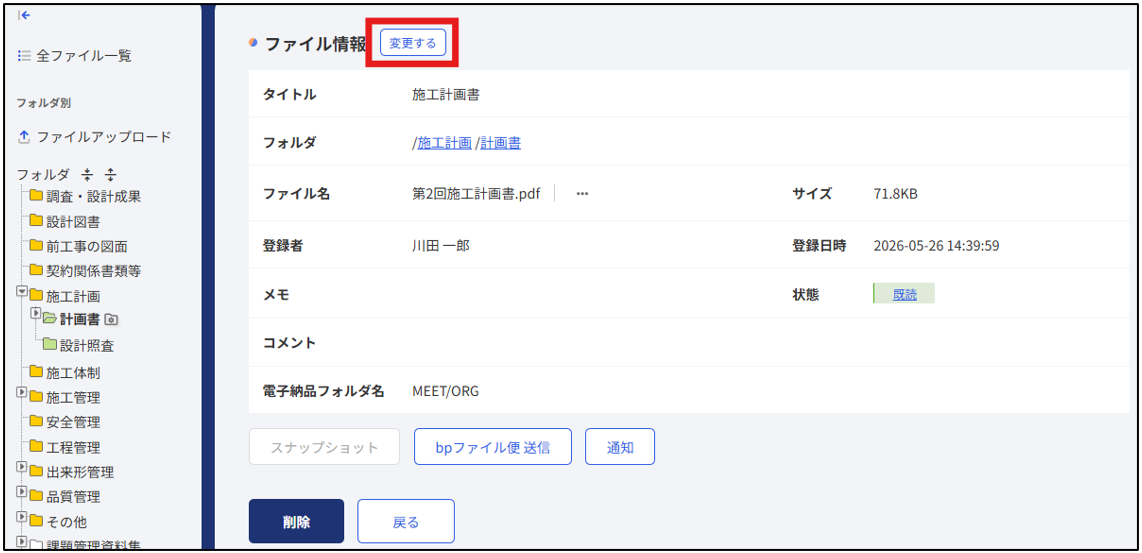The width and height of the screenshot is (1142, 553).
Task: Follow the 計画書 folder path link
Action: [500, 144]
